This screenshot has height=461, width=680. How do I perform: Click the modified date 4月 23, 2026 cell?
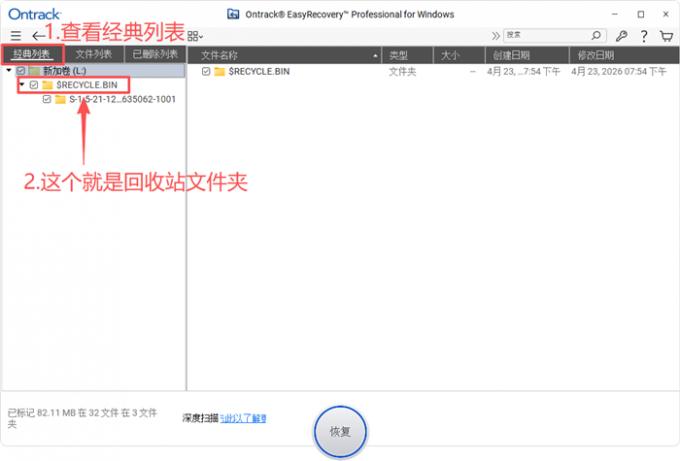tap(618, 72)
